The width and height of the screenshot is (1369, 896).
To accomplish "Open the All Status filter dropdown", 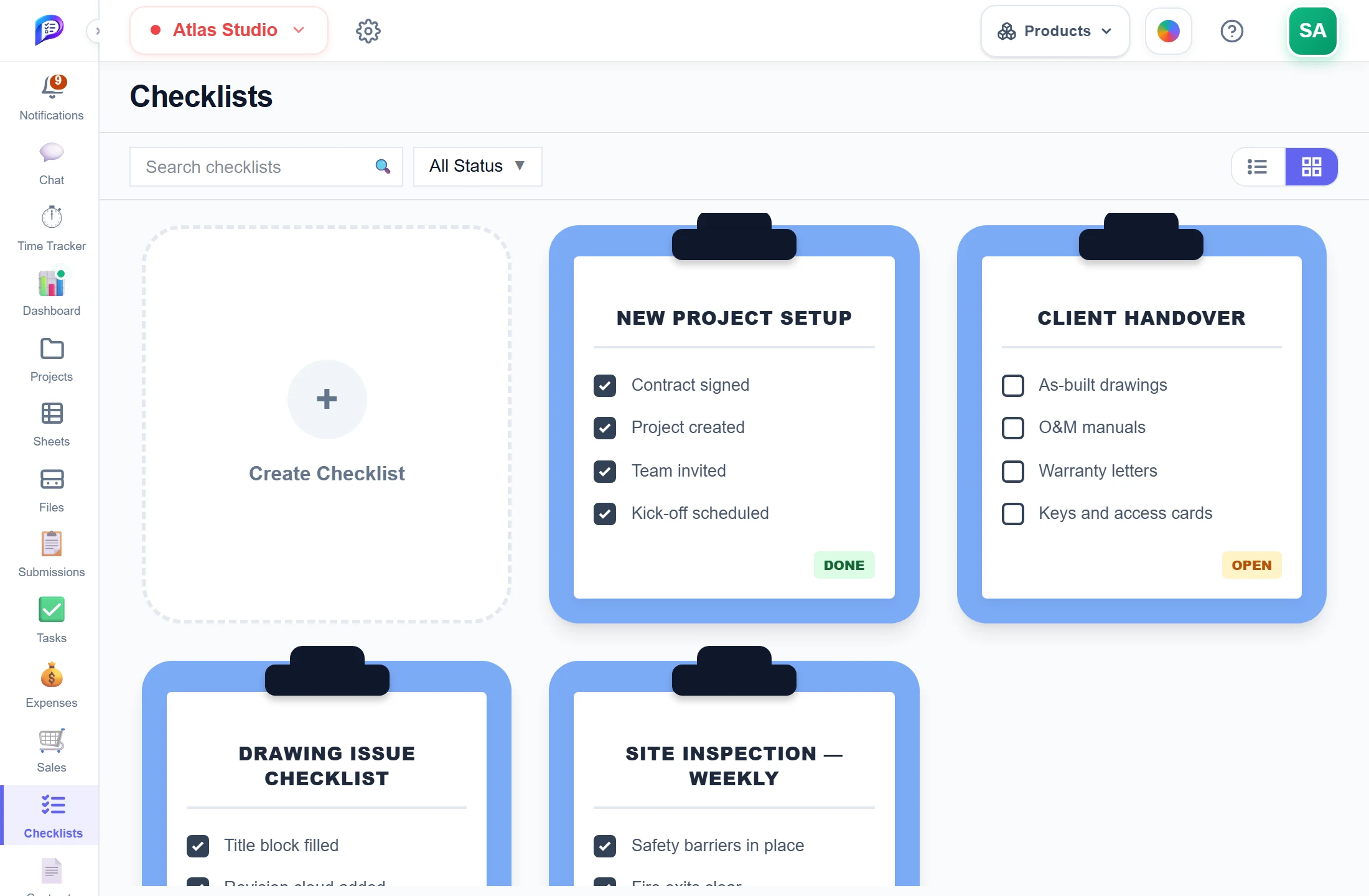I will pyautogui.click(x=478, y=167).
